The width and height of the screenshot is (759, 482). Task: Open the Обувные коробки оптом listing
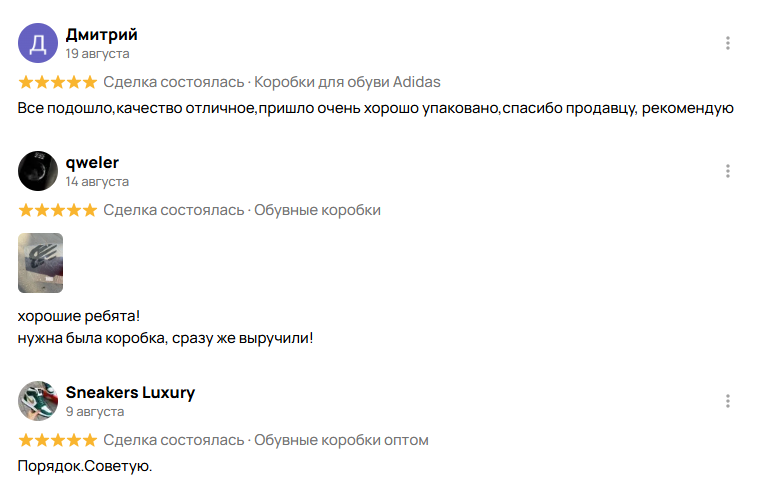coord(341,440)
